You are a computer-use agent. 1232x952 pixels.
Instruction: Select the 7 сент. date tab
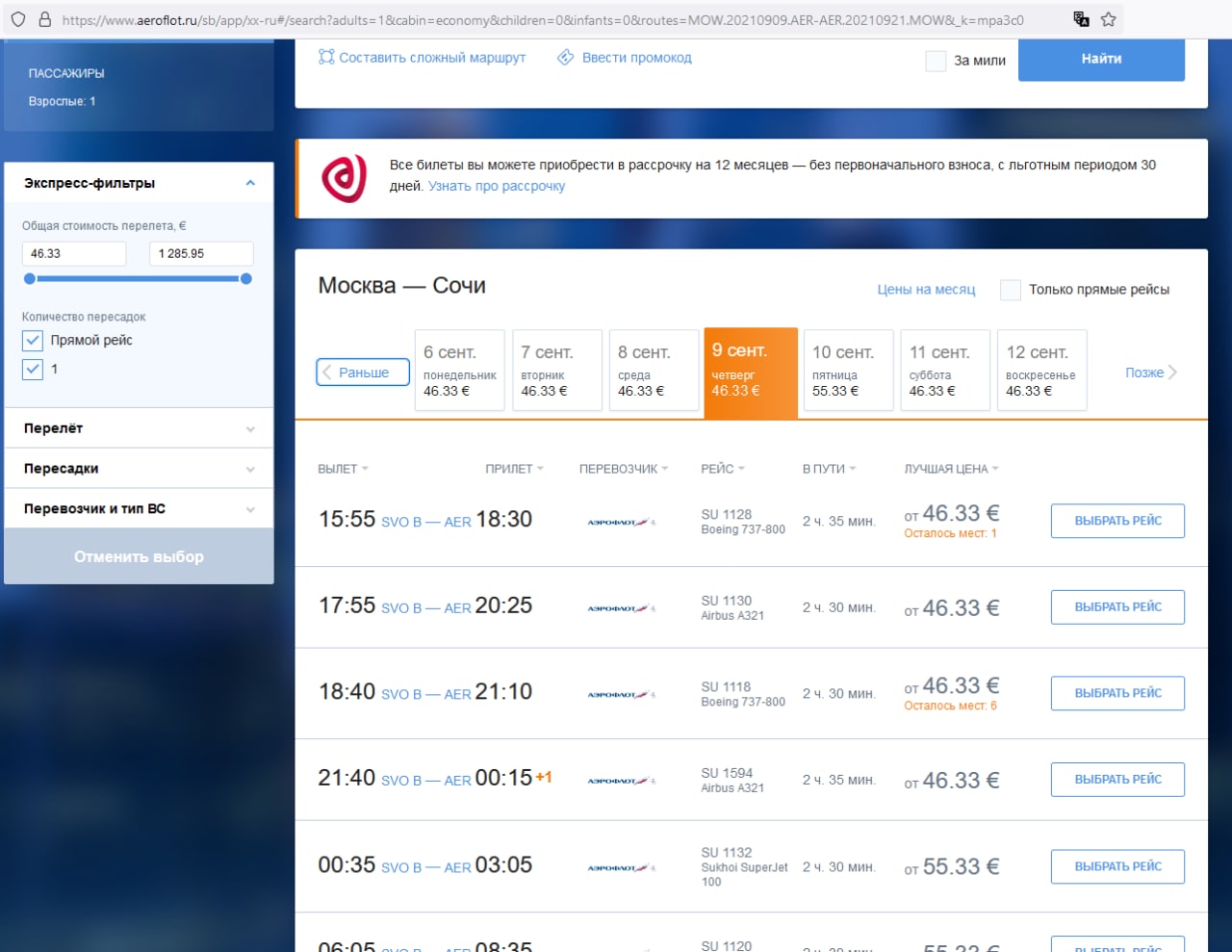tap(557, 371)
